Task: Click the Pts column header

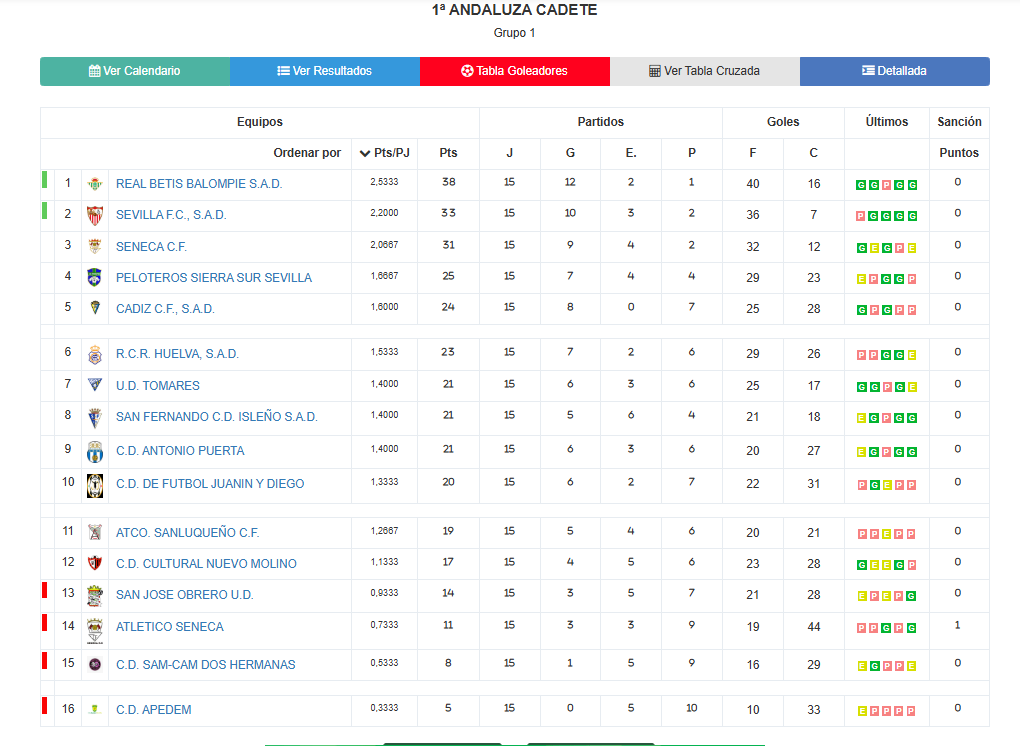Action: point(448,153)
